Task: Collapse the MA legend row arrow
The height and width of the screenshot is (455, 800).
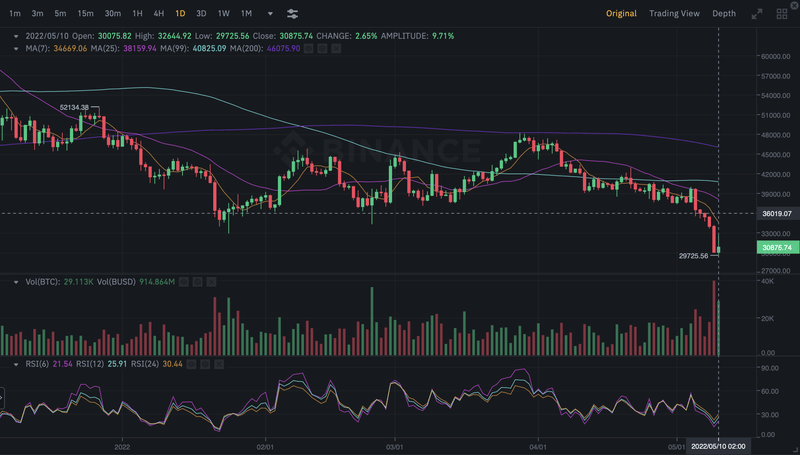Action: [9, 48]
